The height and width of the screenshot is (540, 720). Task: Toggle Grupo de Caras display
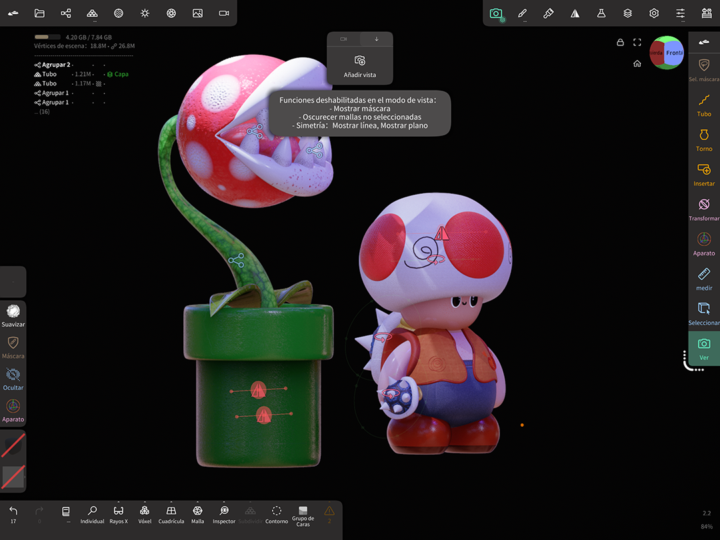click(x=303, y=516)
